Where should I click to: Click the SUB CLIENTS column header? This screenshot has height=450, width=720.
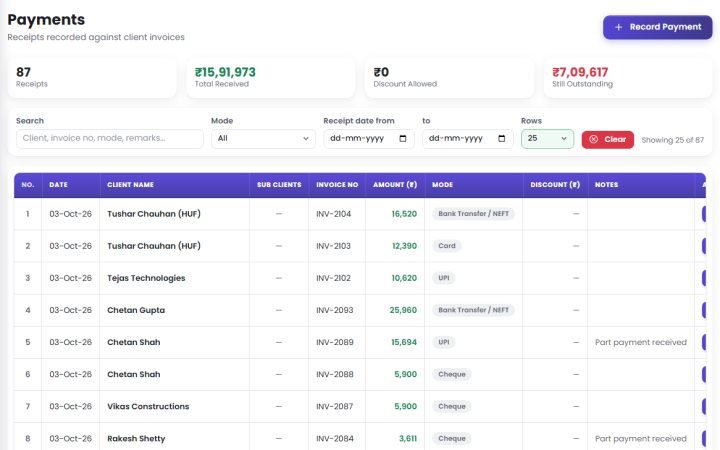click(279, 185)
